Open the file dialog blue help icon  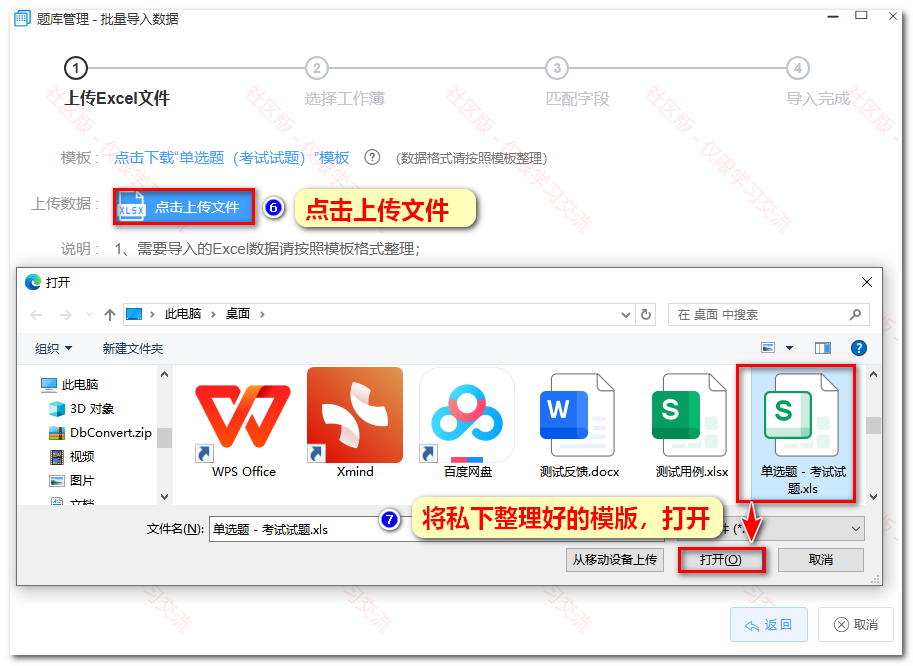click(858, 348)
